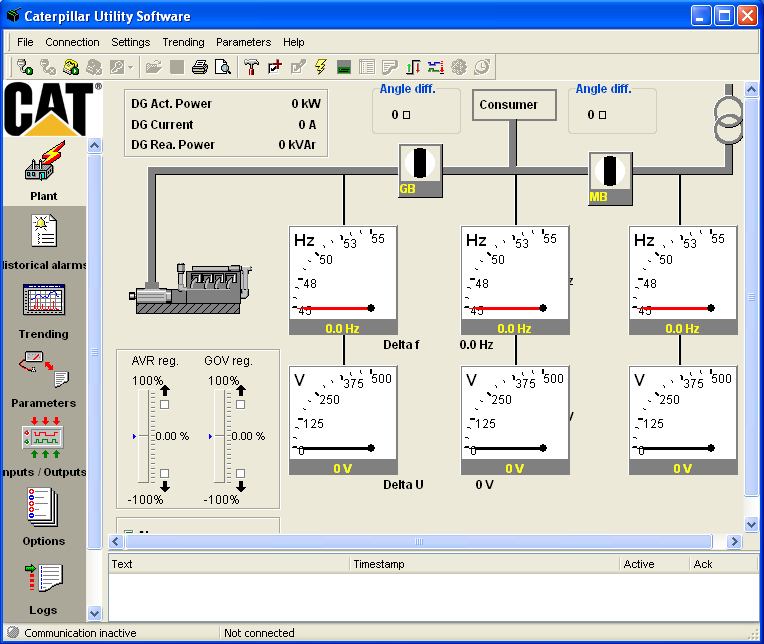Click the blue-green signal arrows toolbar icon

coord(436,67)
